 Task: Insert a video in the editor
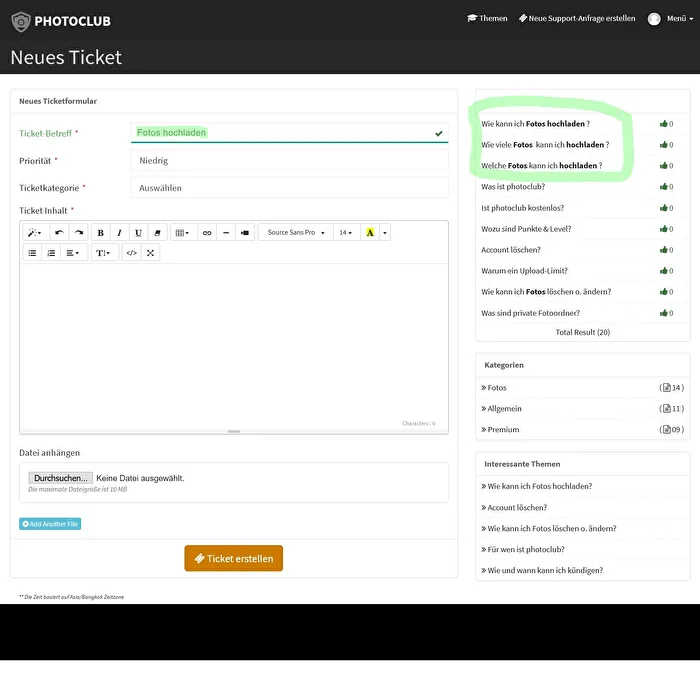click(x=245, y=233)
